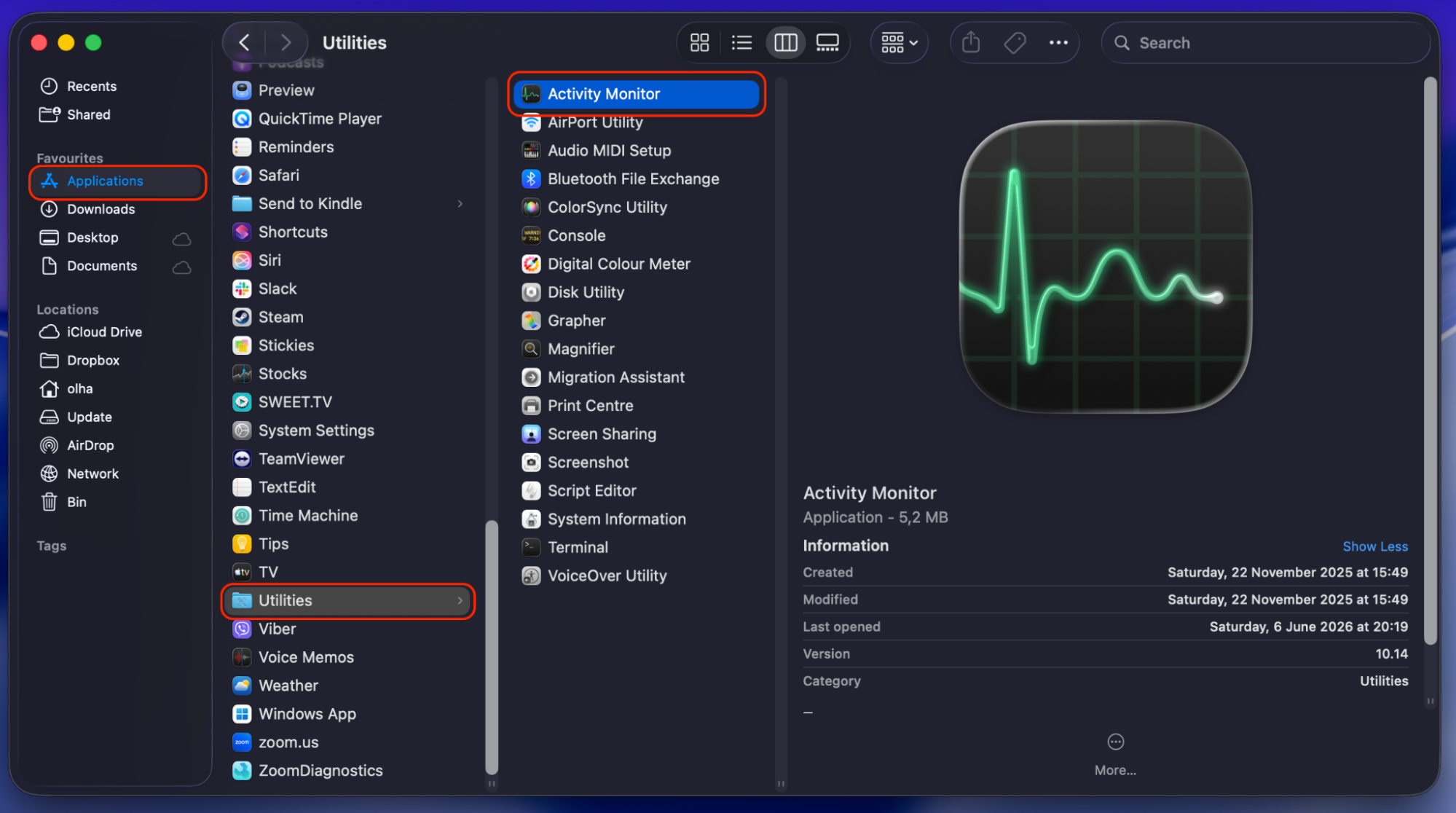The image size is (1456, 813).
Task: Select the Shortcuts app icon
Action: tap(242, 232)
